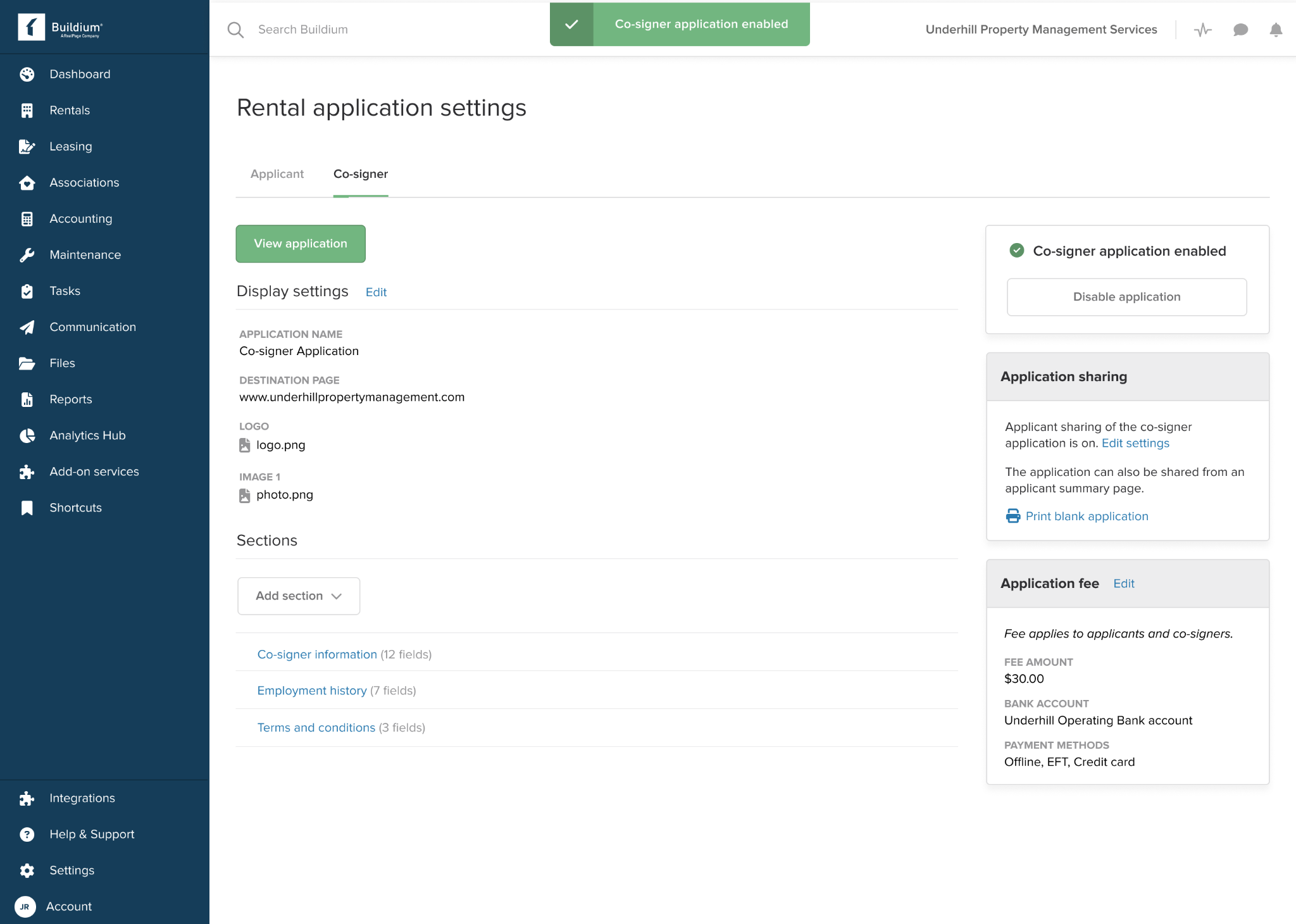Open chat messages from the top bar

tap(1240, 30)
